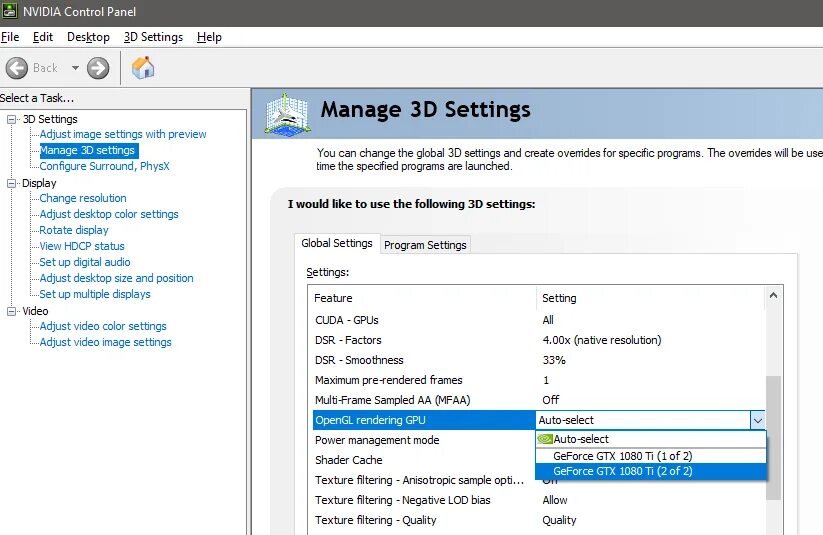Open the 3D Settings menu
Screen dimensions: 823x535
(153, 37)
